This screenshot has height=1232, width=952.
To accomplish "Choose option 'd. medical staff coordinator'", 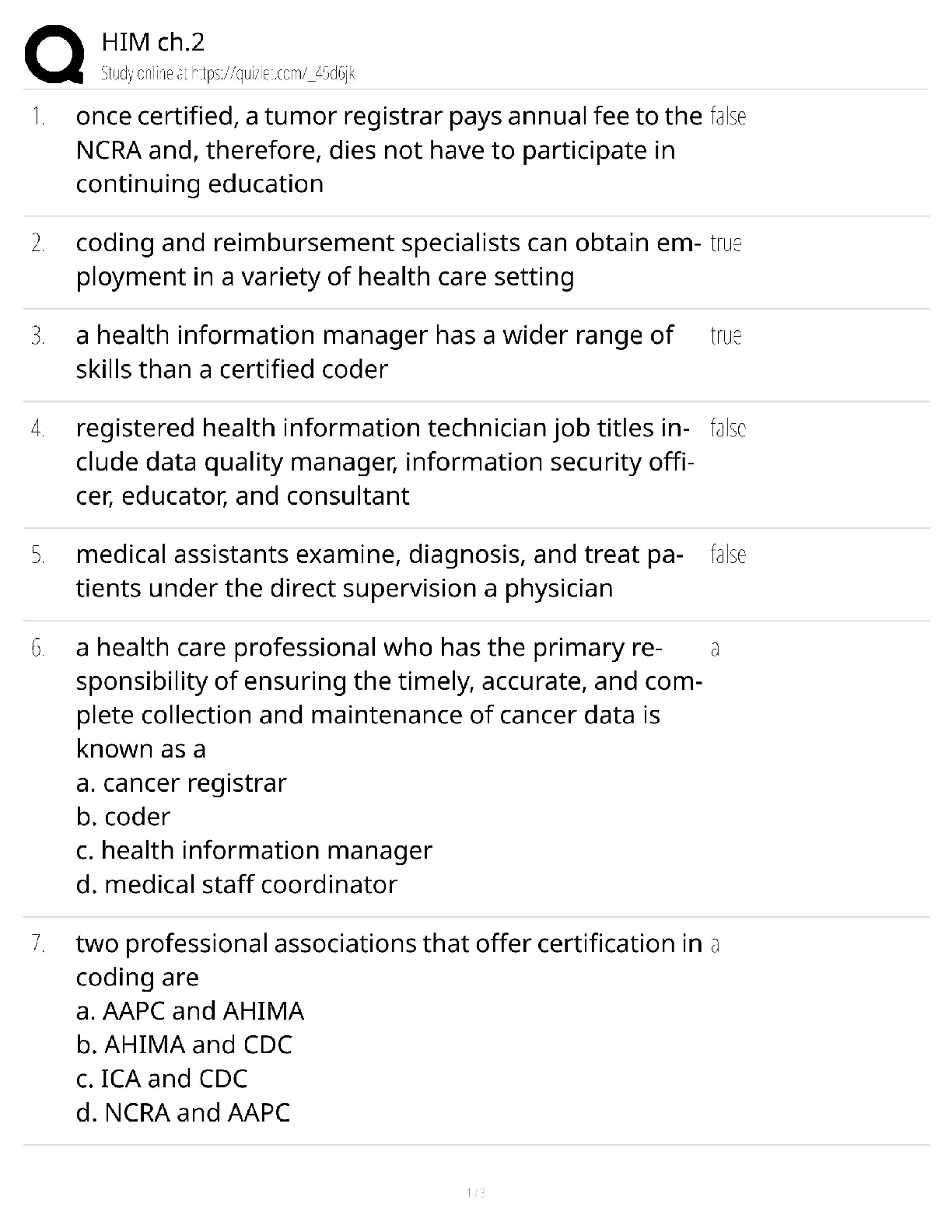I will pos(236,884).
